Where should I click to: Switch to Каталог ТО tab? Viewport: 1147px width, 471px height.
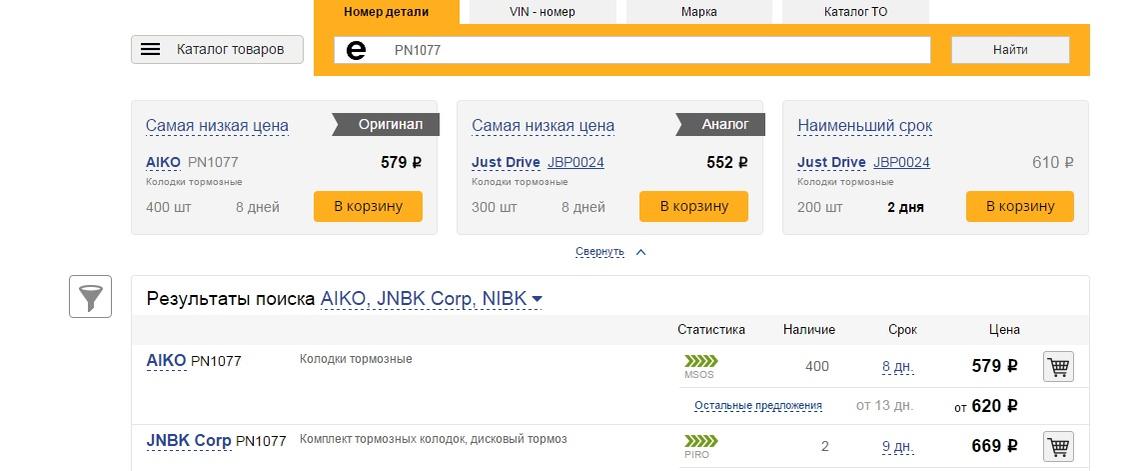pos(855,12)
